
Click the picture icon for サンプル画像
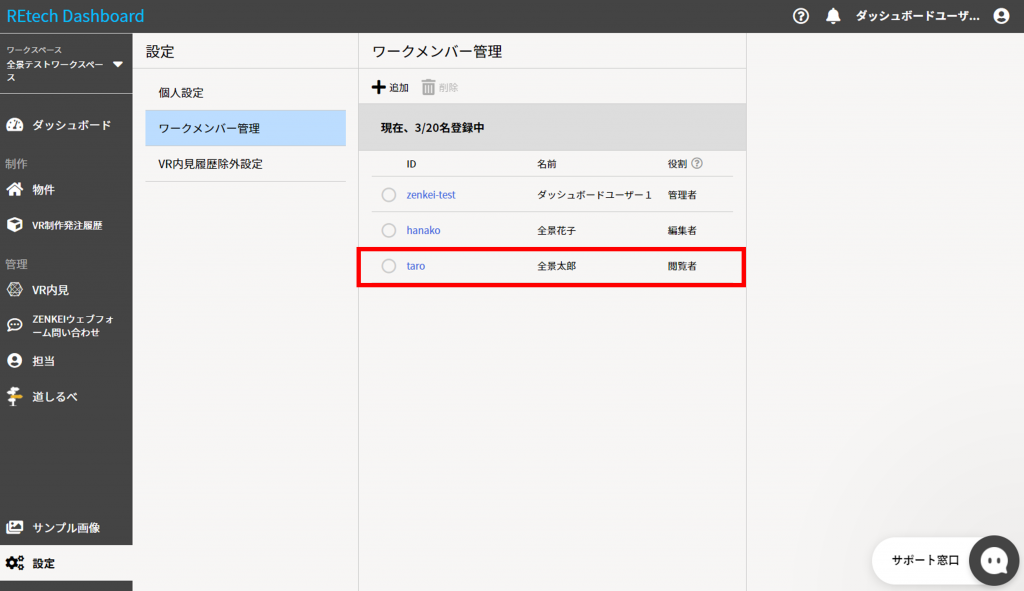pyautogui.click(x=14, y=527)
